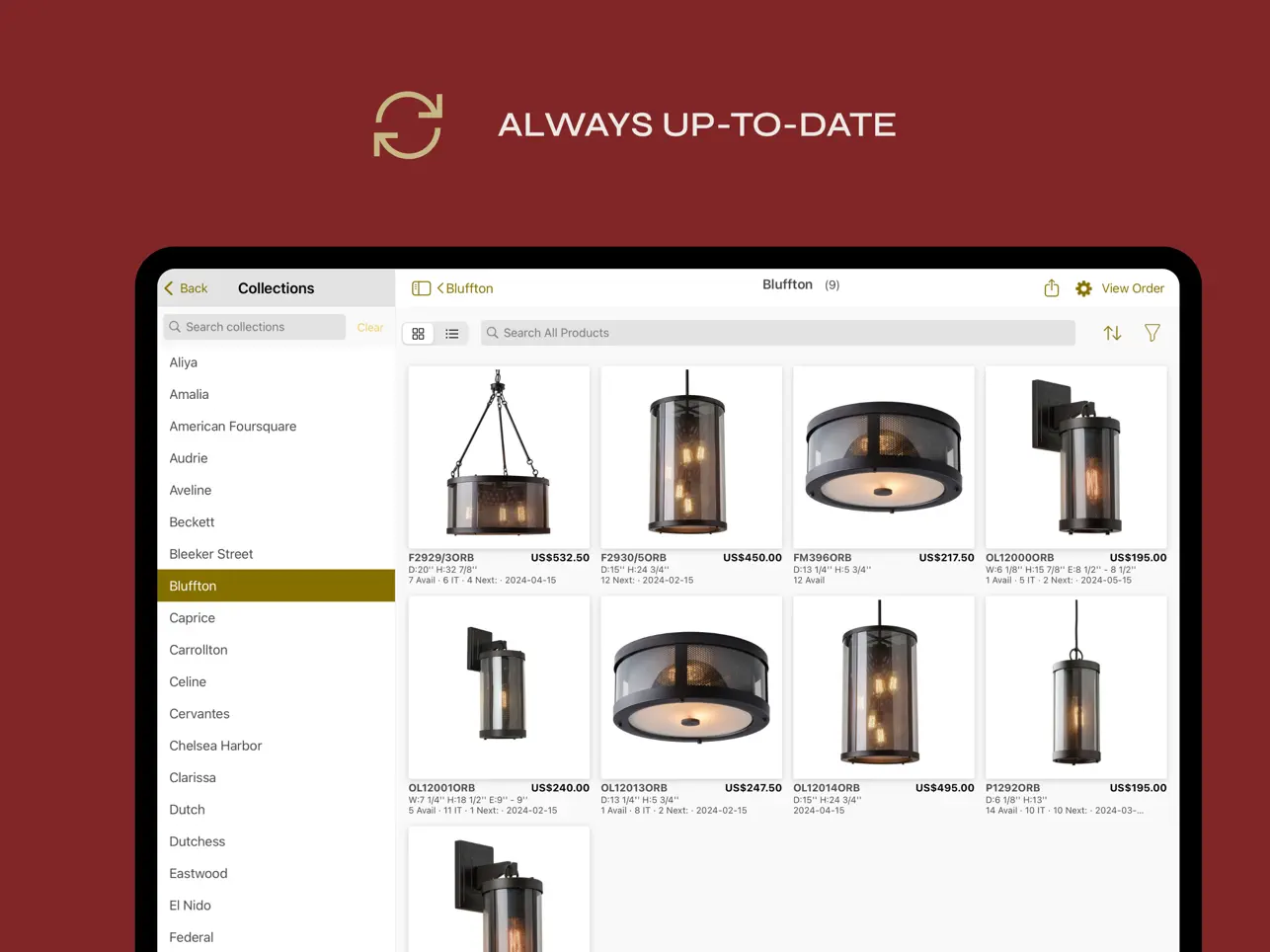This screenshot has width=1270, height=952.
Task: Open Celine collection
Action: [276, 681]
